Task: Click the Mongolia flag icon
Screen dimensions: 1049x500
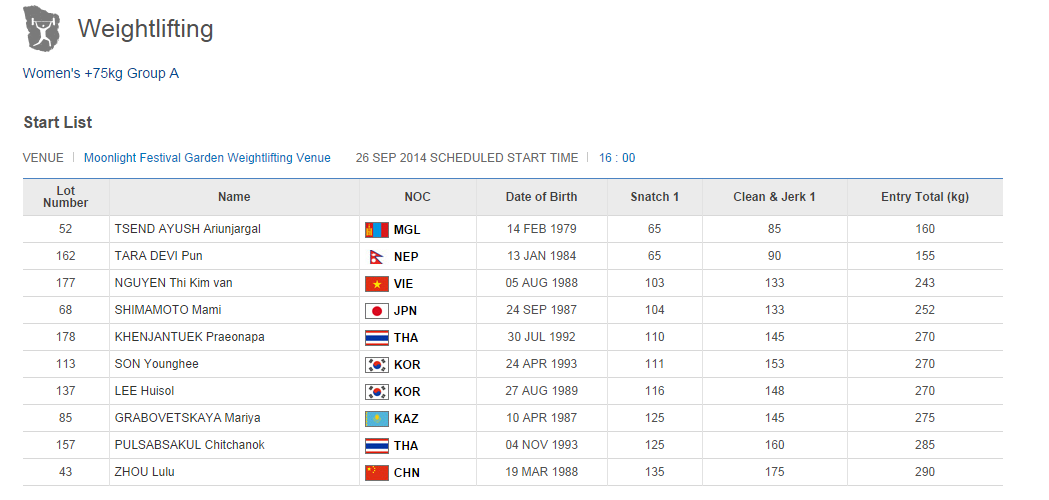Action: point(376,229)
